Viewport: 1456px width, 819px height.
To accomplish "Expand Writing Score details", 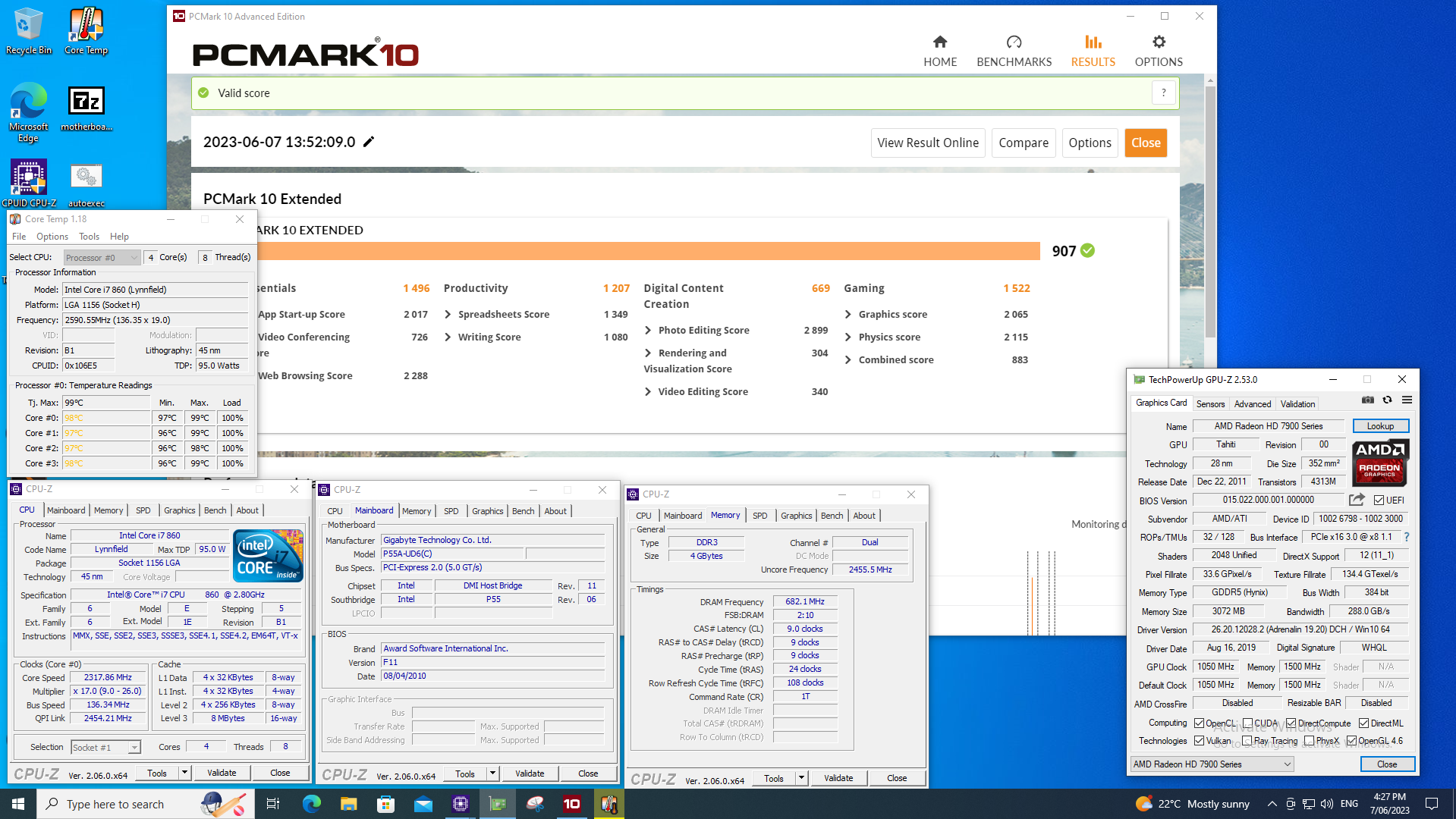I will click(448, 337).
